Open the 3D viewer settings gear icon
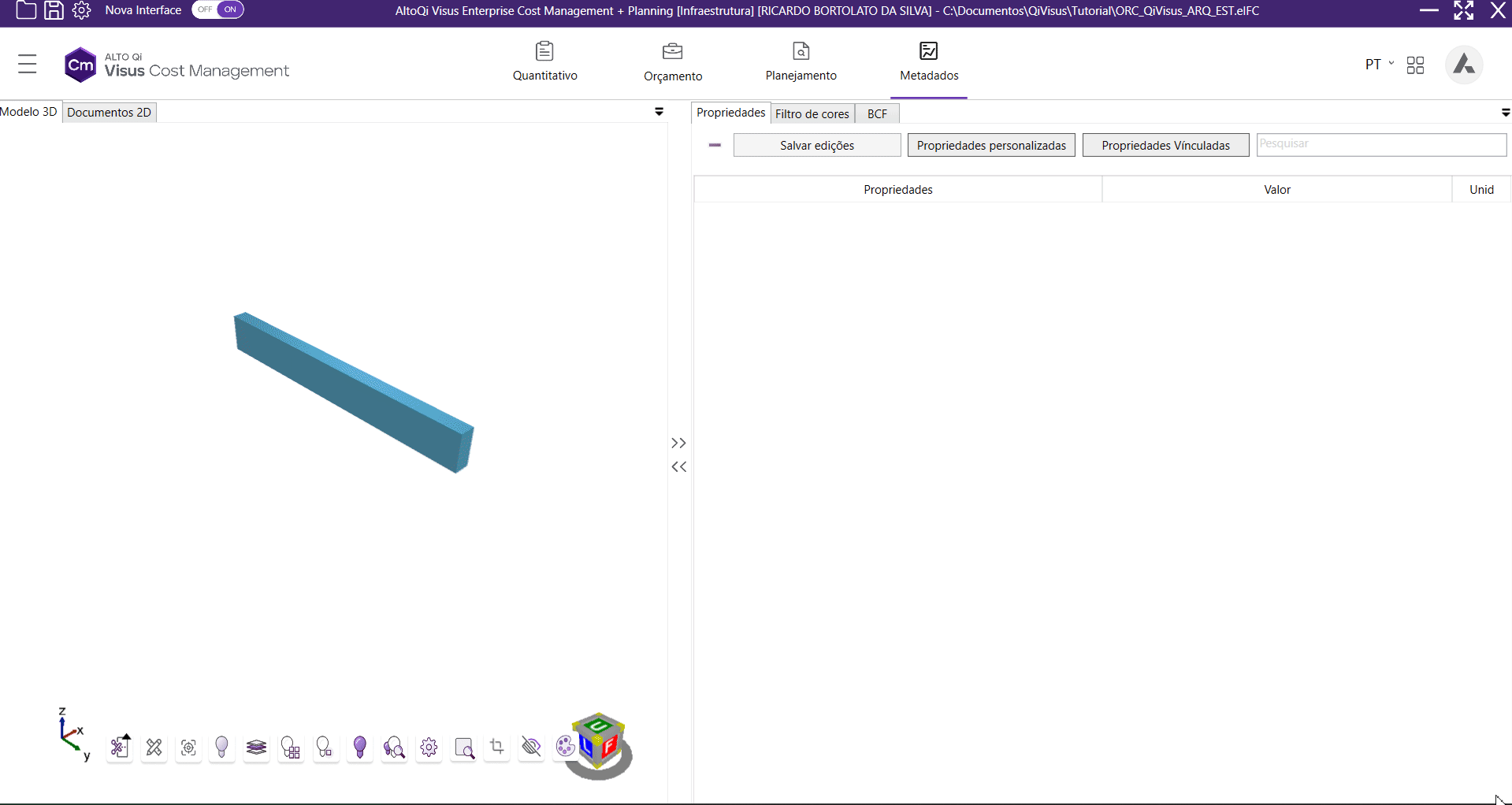This screenshot has height=805, width=1512. click(429, 747)
